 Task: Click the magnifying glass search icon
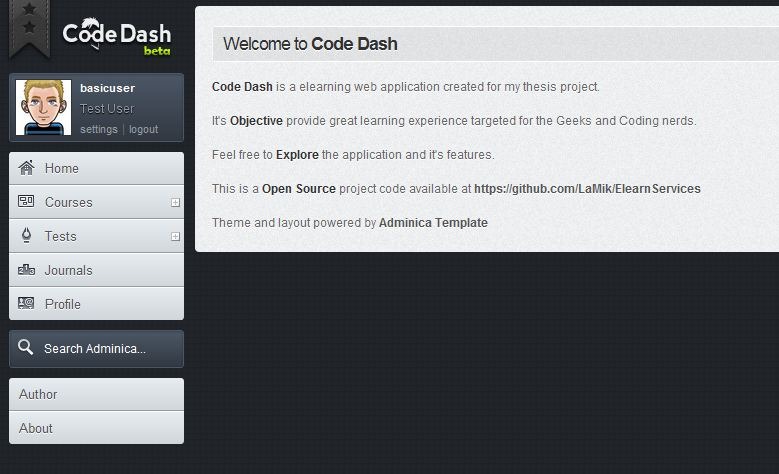tap(26, 348)
